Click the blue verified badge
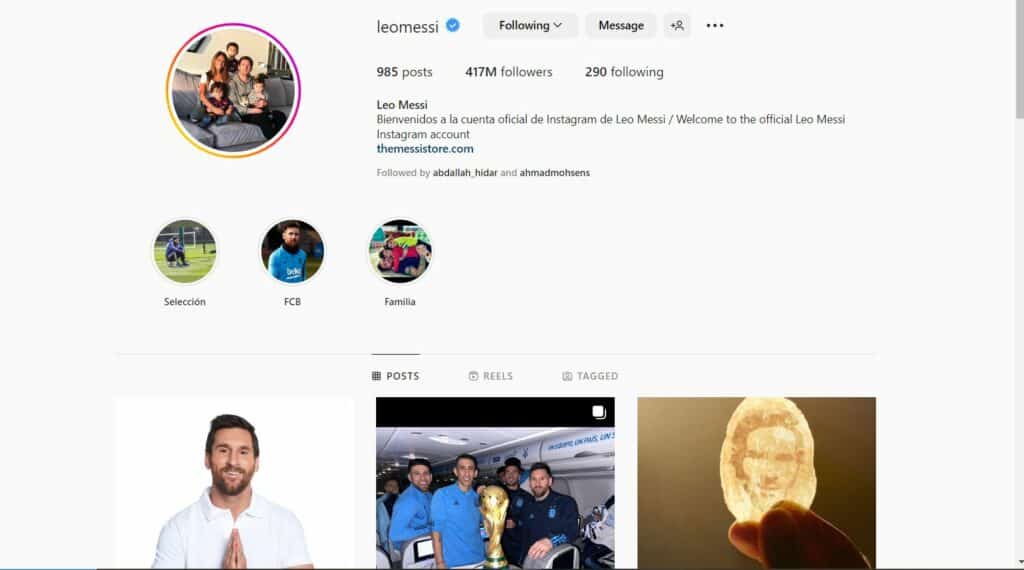 [453, 25]
